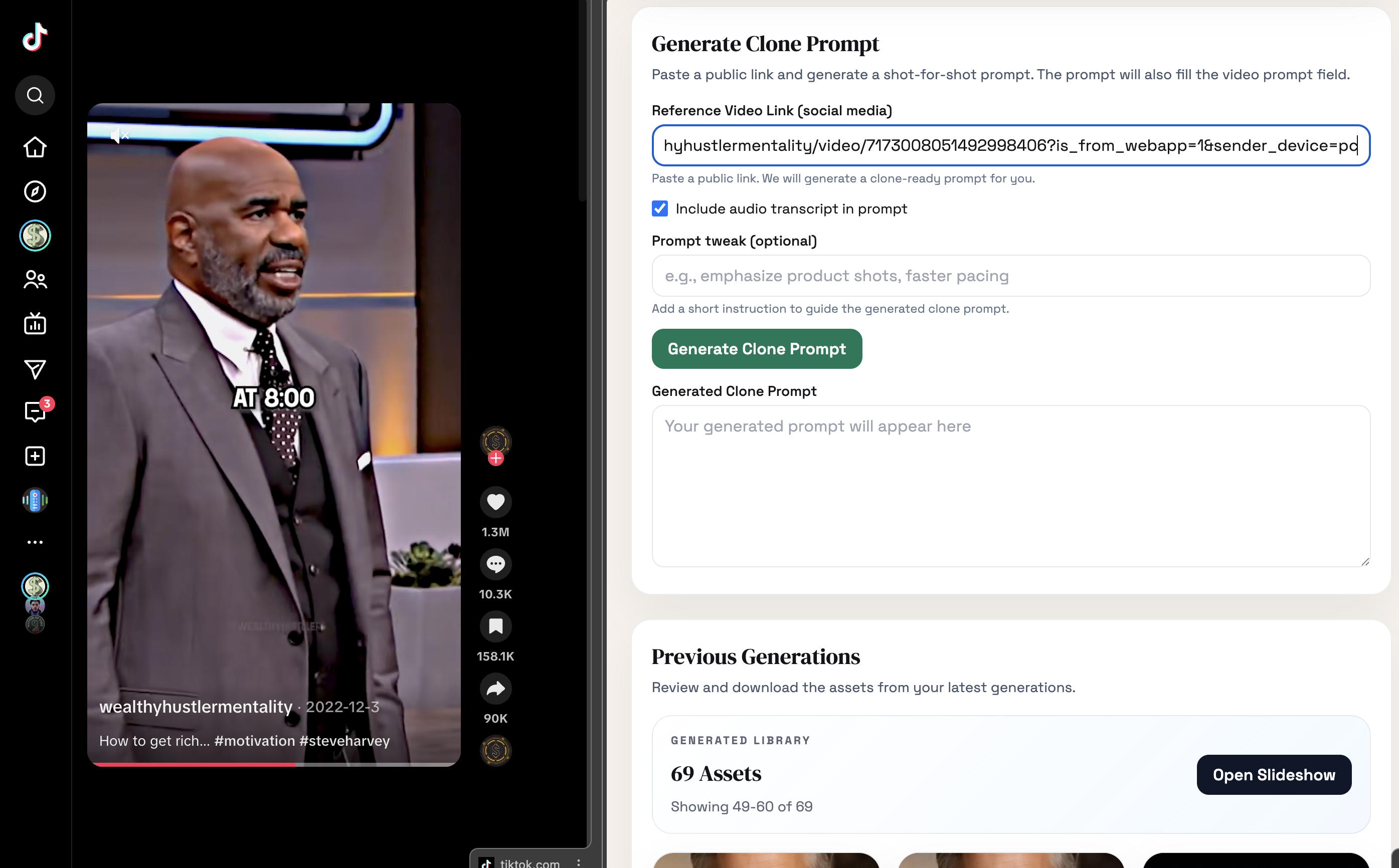Image resolution: width=1399 pixels, height=868 pixels.
Task: Click the Prompt tweak input field
Action: click(x=1009, y=276)
